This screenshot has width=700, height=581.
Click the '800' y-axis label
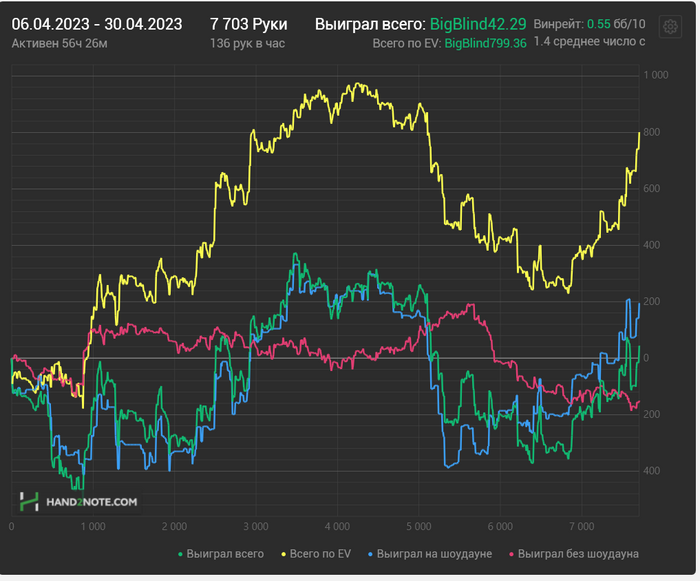(652, 132)
